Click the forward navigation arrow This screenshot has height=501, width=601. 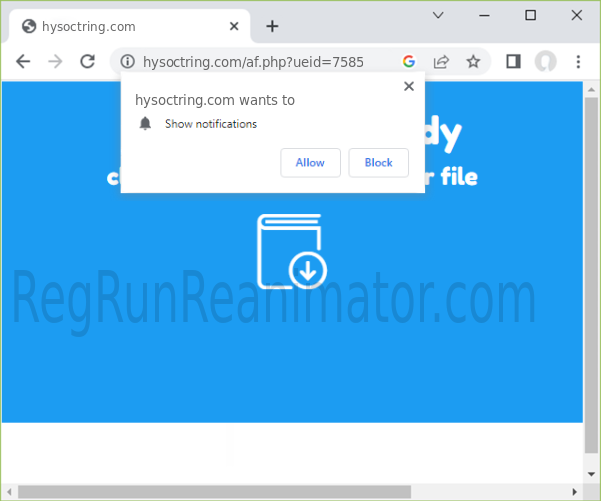point(55,62)
